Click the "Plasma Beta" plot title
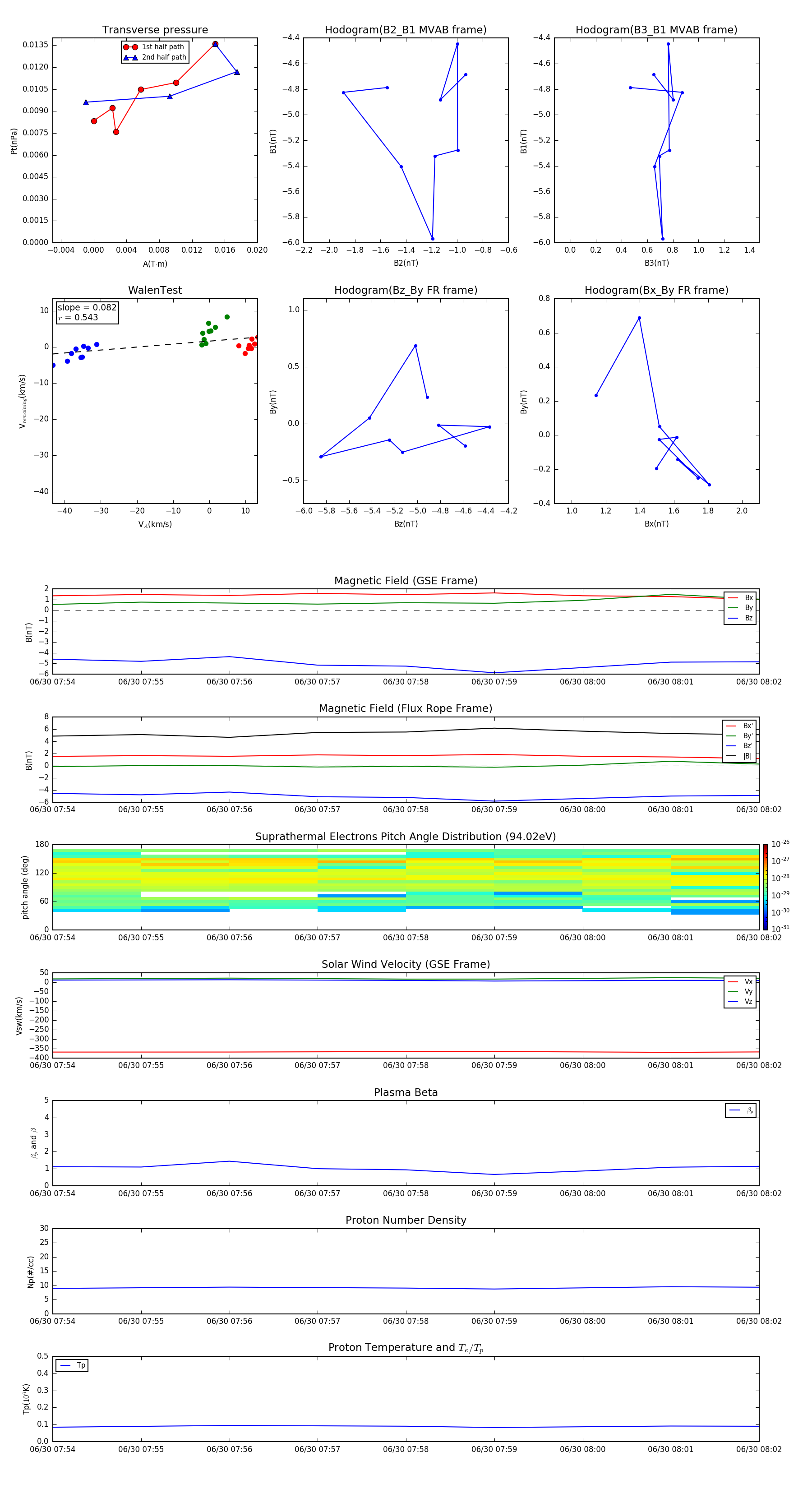812x1489 pixels. tap(406, 1092)
